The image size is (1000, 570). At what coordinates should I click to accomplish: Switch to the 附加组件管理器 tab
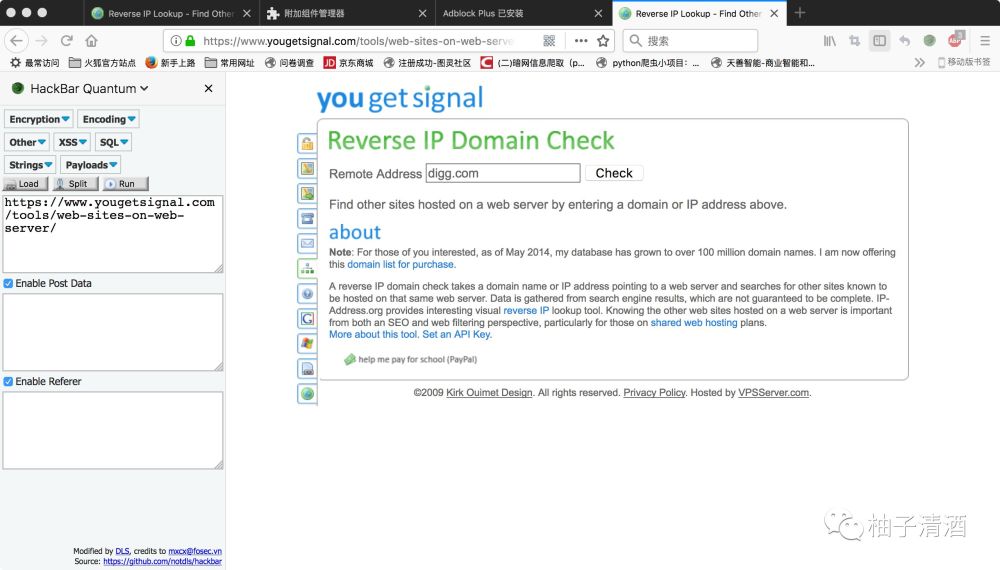pos(346,13)
